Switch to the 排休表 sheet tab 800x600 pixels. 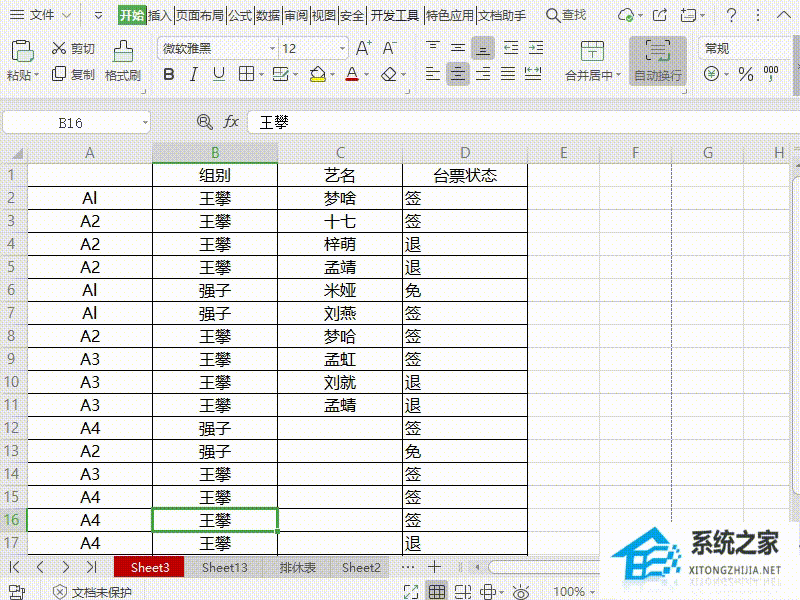[x=296, y=566]
